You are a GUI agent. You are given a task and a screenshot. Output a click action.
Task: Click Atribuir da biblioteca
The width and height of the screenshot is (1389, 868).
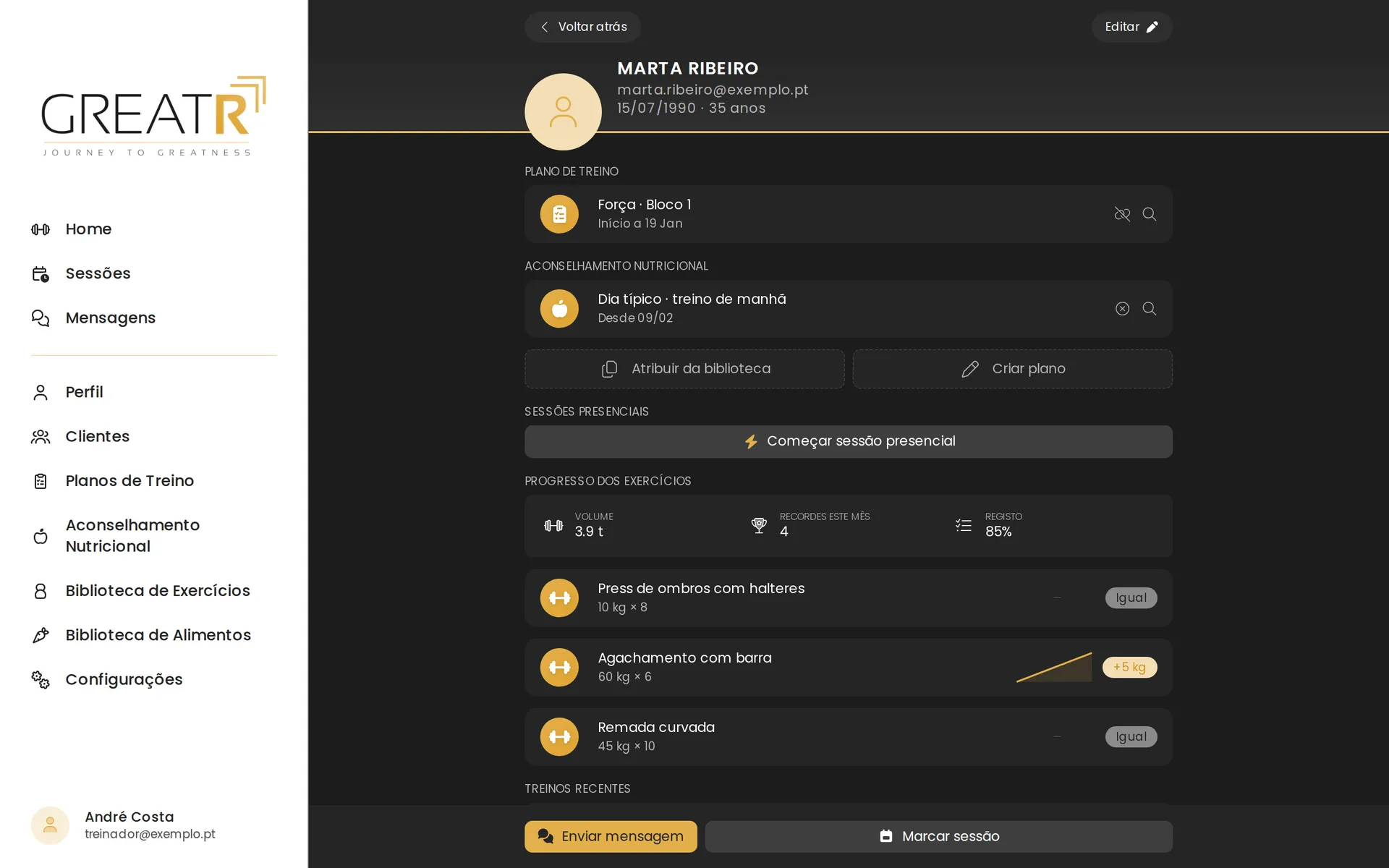[684, 369]
